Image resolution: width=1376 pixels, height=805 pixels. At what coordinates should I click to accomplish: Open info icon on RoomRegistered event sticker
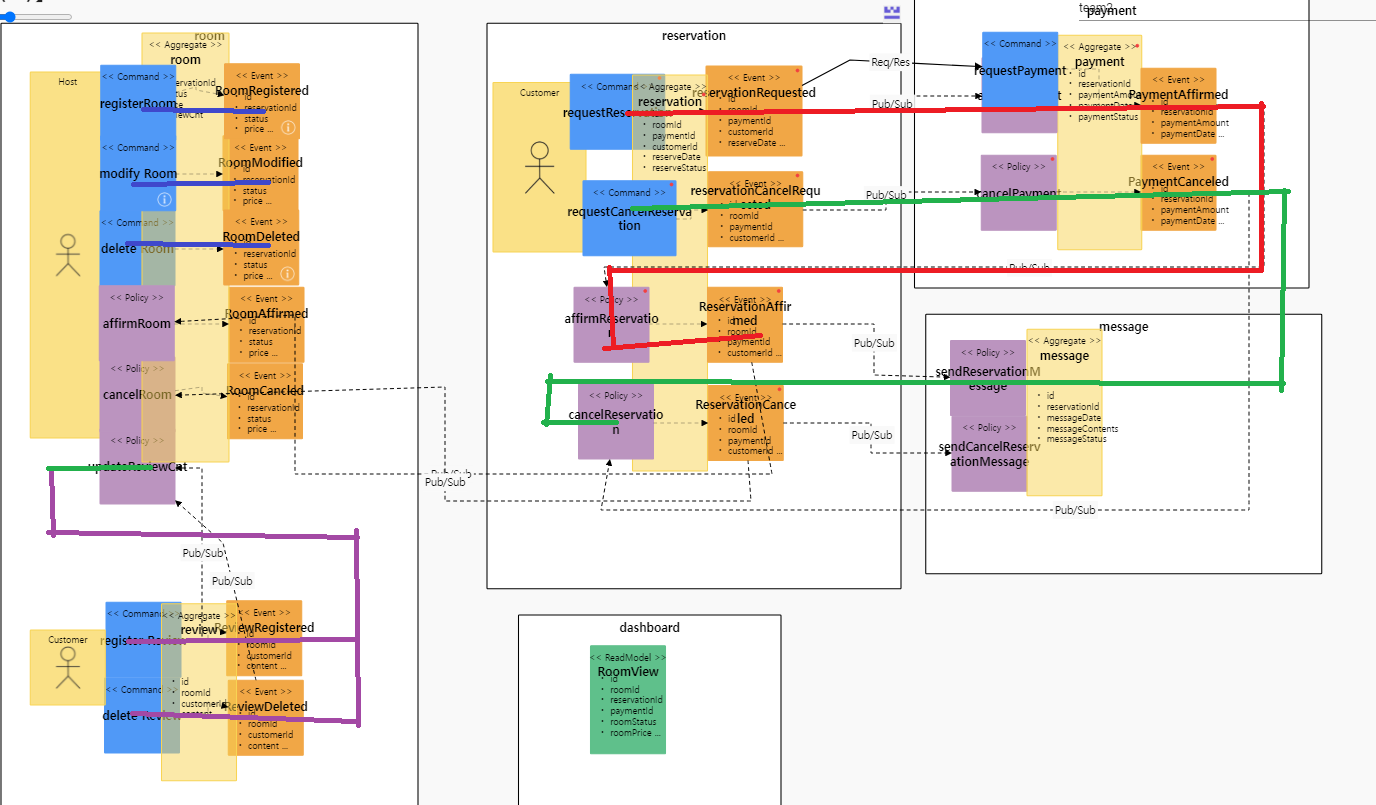(x=287, y=126)
